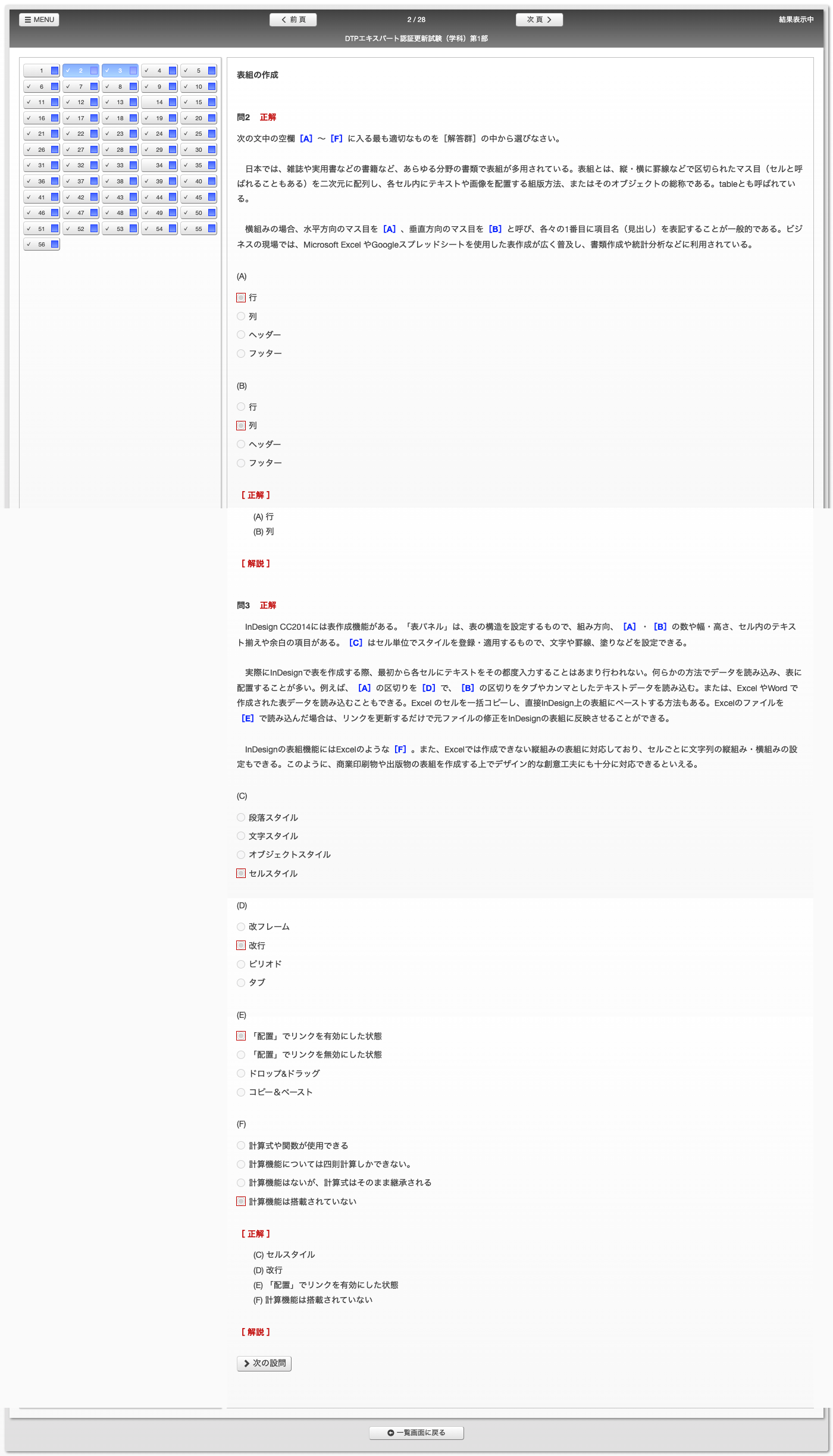Select コピー&ペースト option for question (E)
This screenshot has width=833, height=1456.
click(241, 1092)
